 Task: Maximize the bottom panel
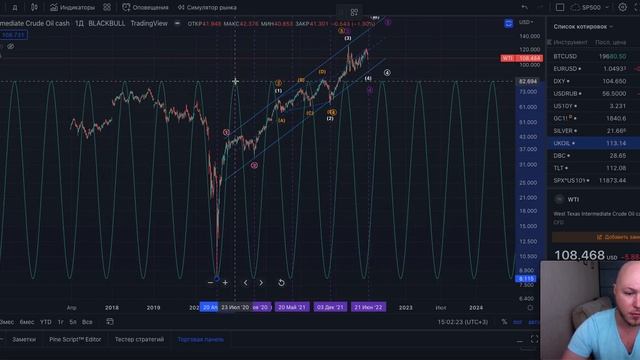534,339
